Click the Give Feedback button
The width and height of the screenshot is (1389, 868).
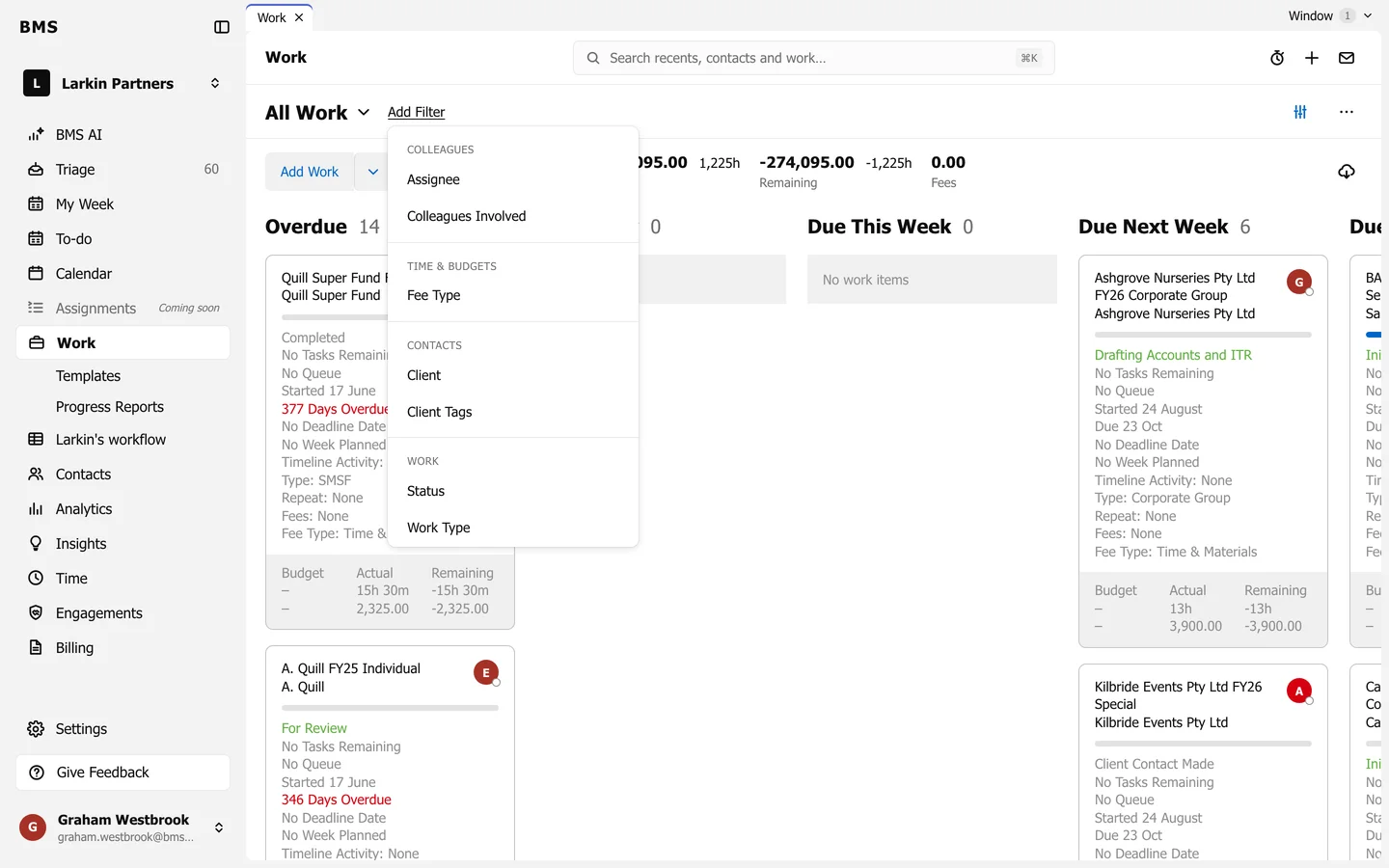point(123,773)
